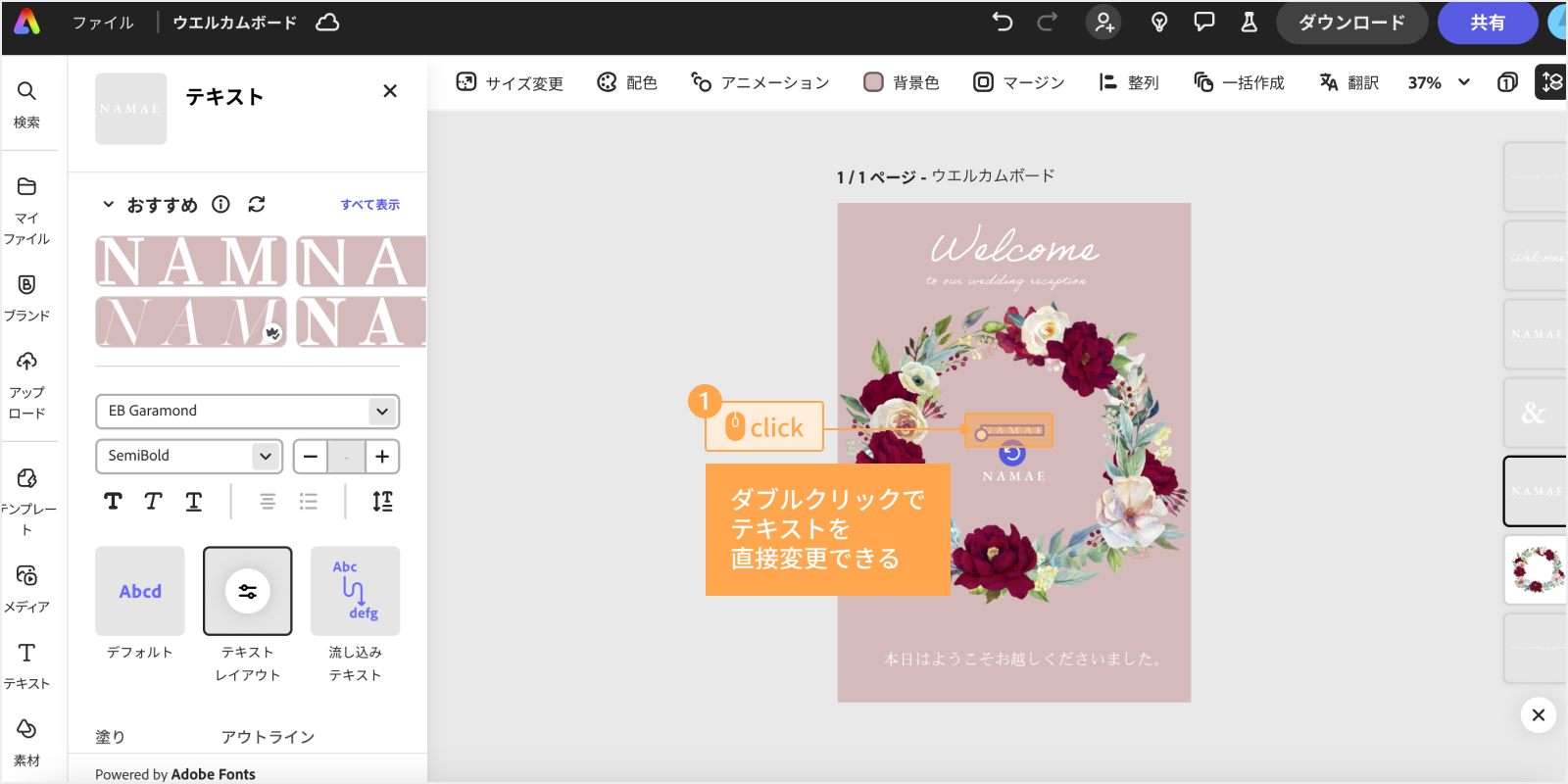The height and width of the screenshot is (784, 1568).
Task: Toggle italic text formatting
Action: (x=153, y=502)
